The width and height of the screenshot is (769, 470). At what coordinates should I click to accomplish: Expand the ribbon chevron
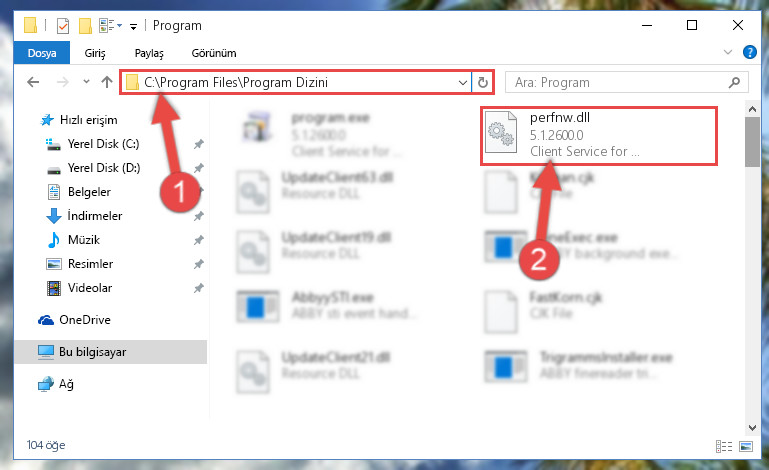pos(728,52)
